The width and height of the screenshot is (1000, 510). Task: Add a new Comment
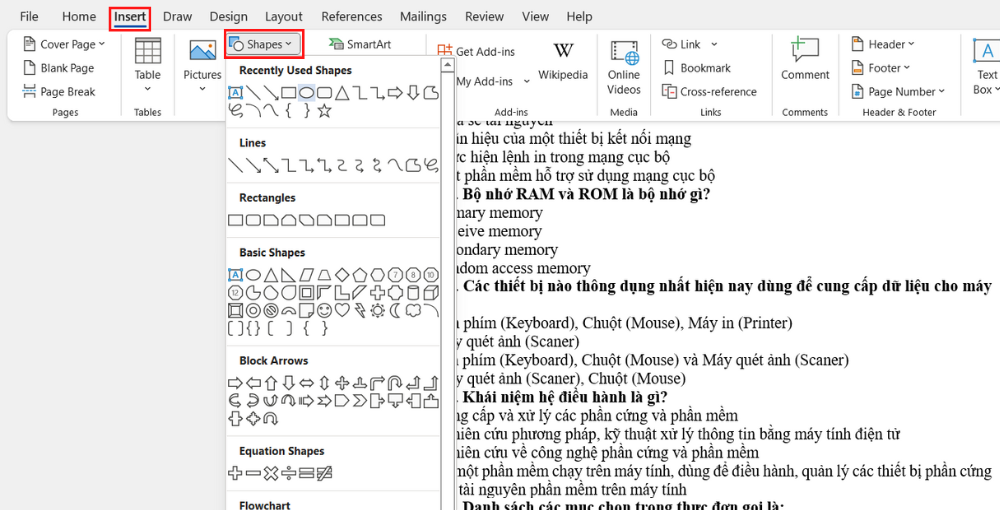tap(805, 60)
